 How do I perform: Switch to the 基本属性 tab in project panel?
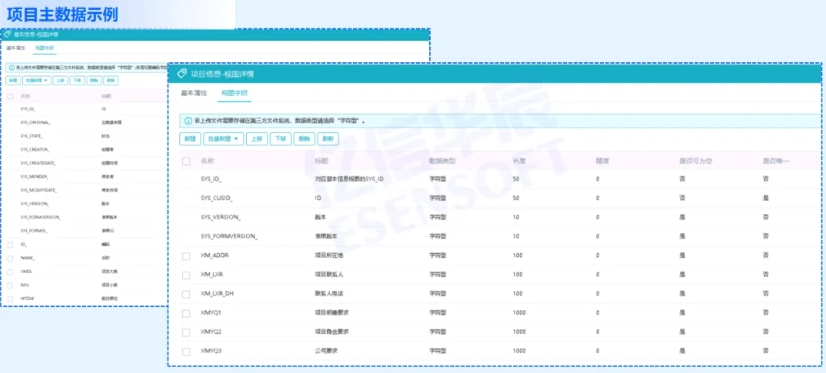tap(194, 93)
